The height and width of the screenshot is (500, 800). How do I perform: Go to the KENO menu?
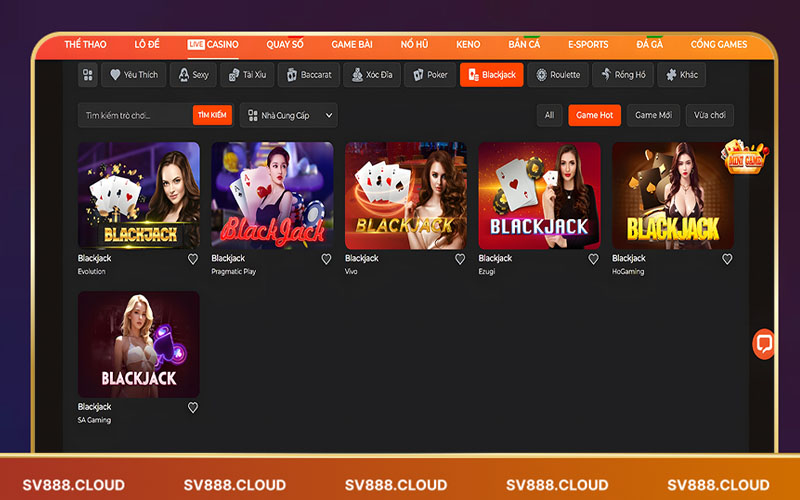[468, 44]
